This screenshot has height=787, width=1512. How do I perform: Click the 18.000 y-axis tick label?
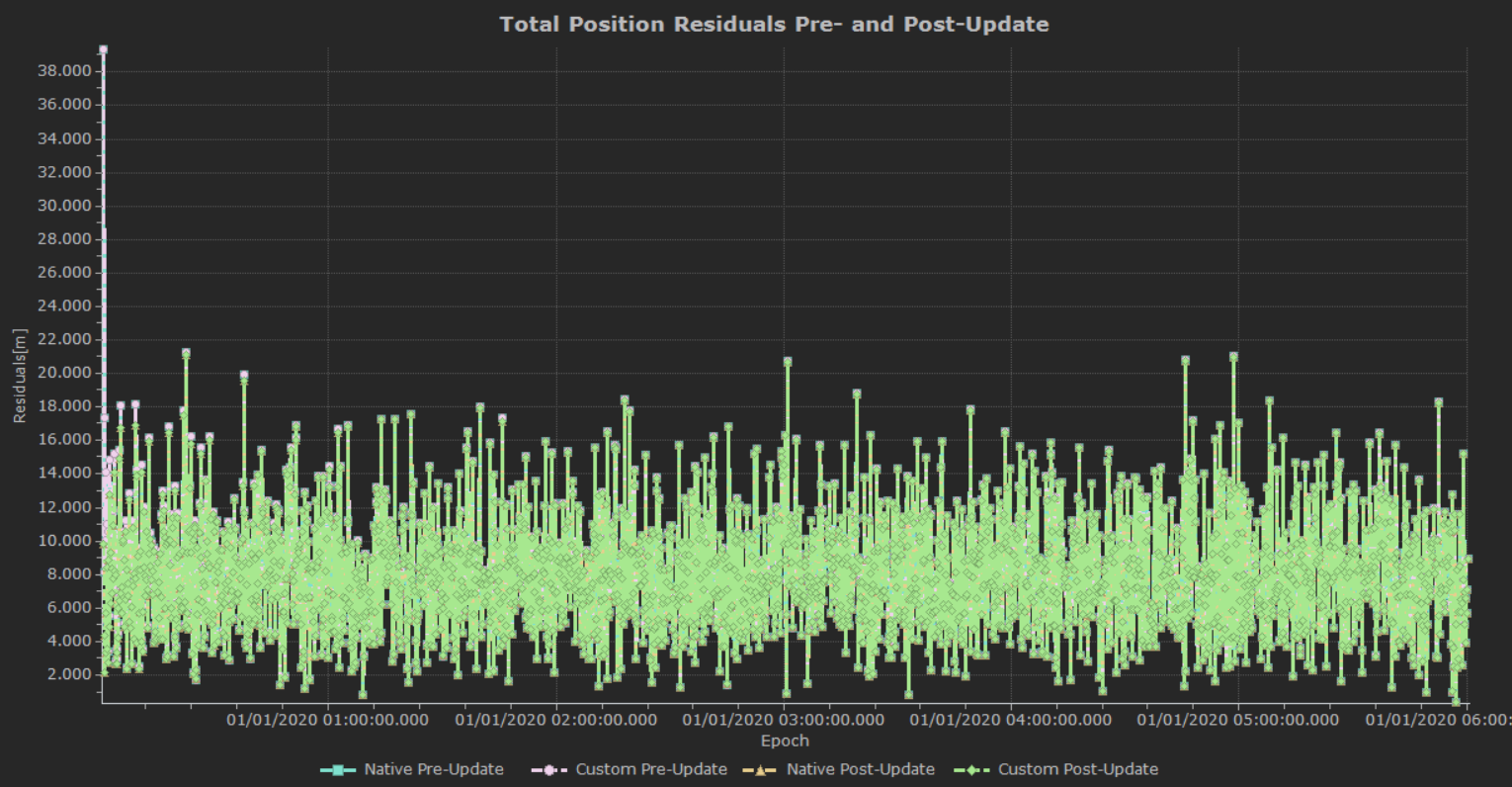63,406
